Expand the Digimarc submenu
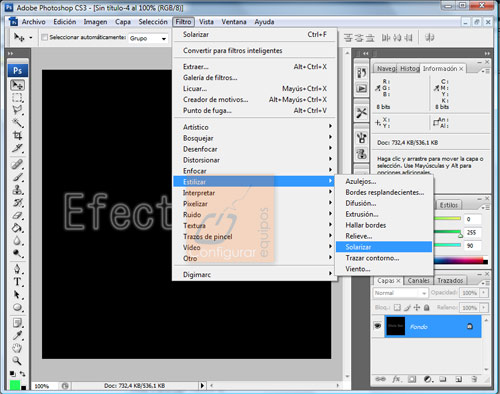Viewport: 500px width, 394px height. 254,274
